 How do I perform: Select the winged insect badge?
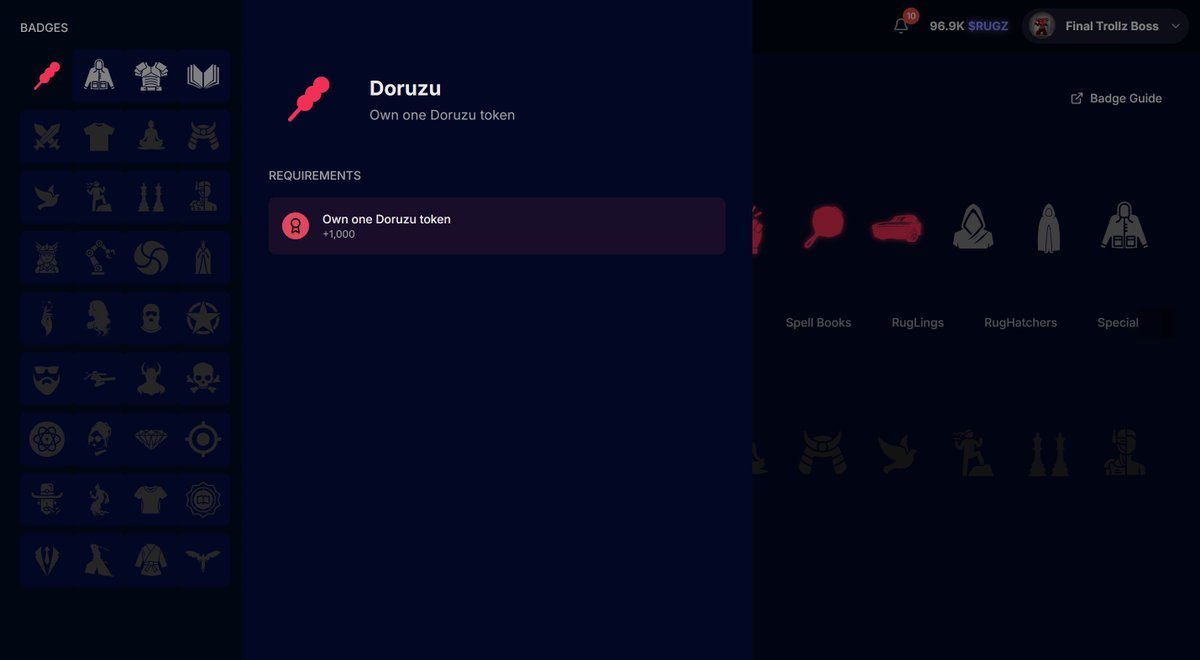(x=203, y=560)
